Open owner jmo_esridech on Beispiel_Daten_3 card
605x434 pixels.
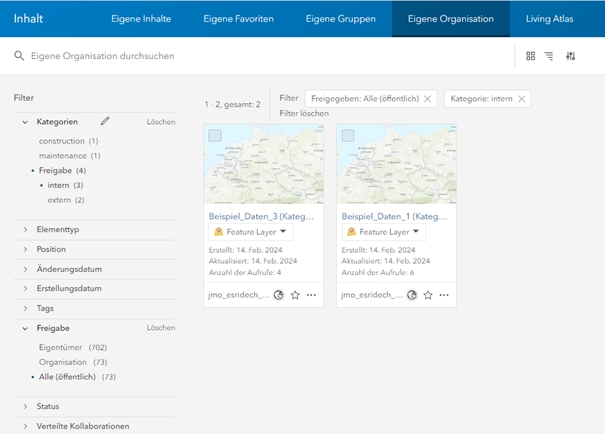pos(239,295)
